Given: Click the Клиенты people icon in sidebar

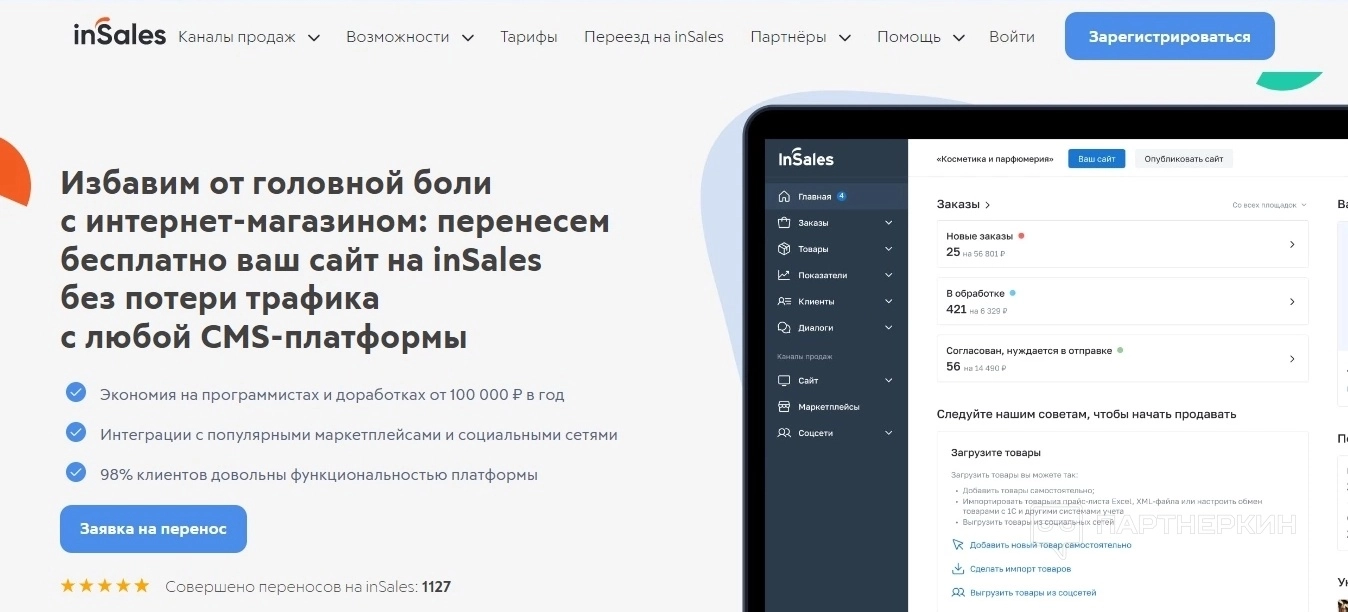Looking at the screenshot, I should click(784, 301).
